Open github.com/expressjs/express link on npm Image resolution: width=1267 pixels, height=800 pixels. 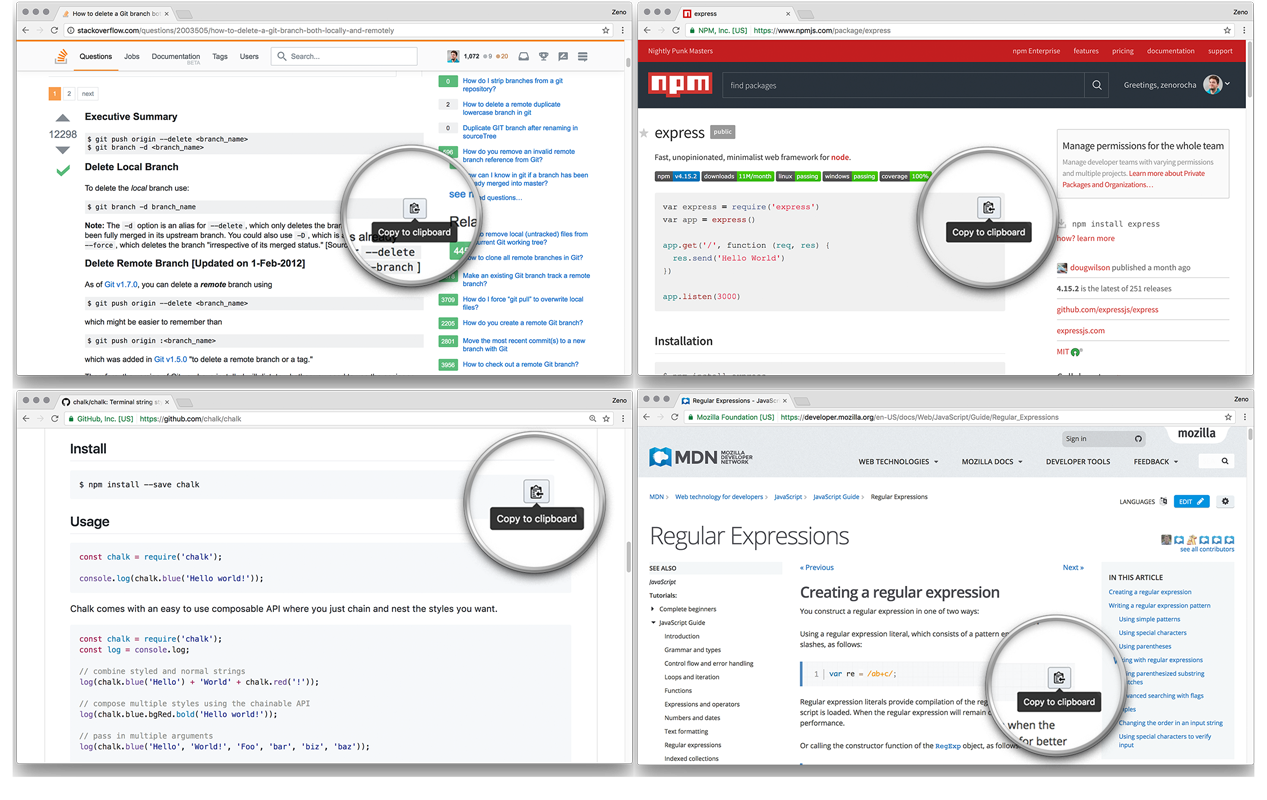pos(1108,310)
